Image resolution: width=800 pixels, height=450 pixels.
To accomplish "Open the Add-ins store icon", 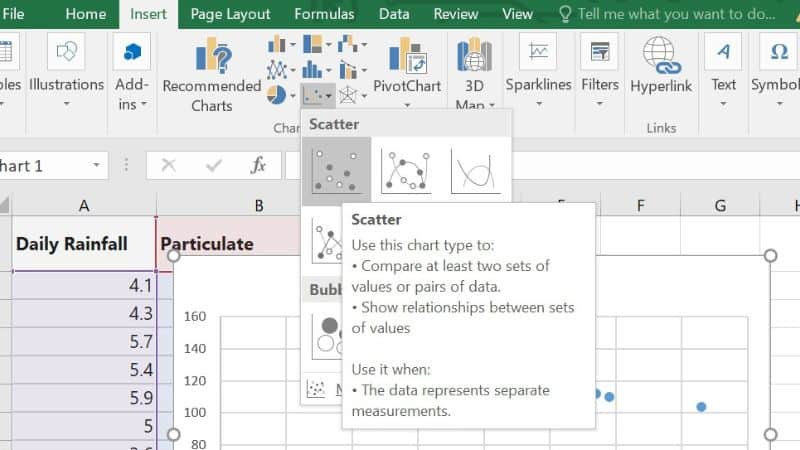I will tap(132, 52).
